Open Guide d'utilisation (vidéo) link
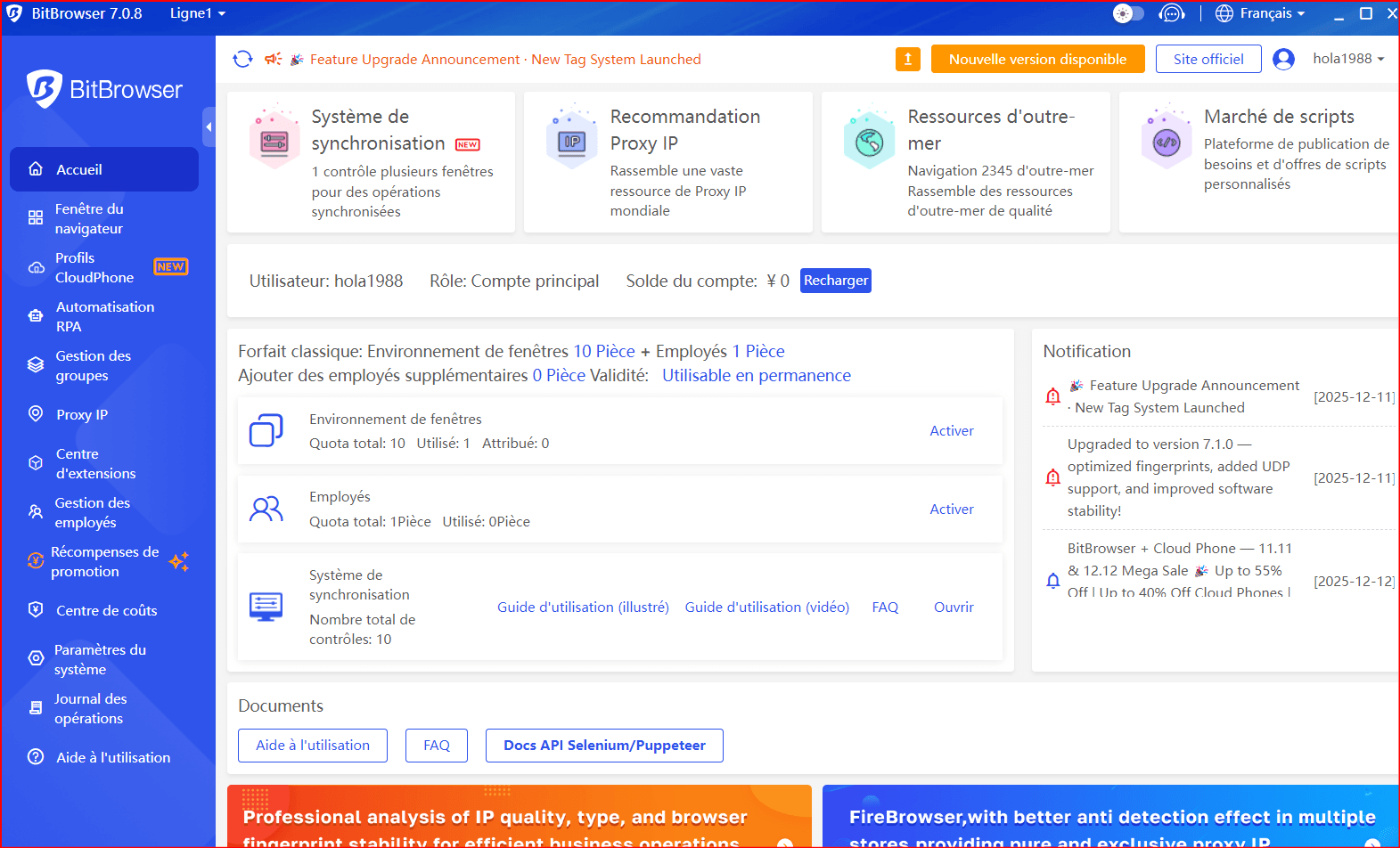1400x848 pixels. point(766,607)
